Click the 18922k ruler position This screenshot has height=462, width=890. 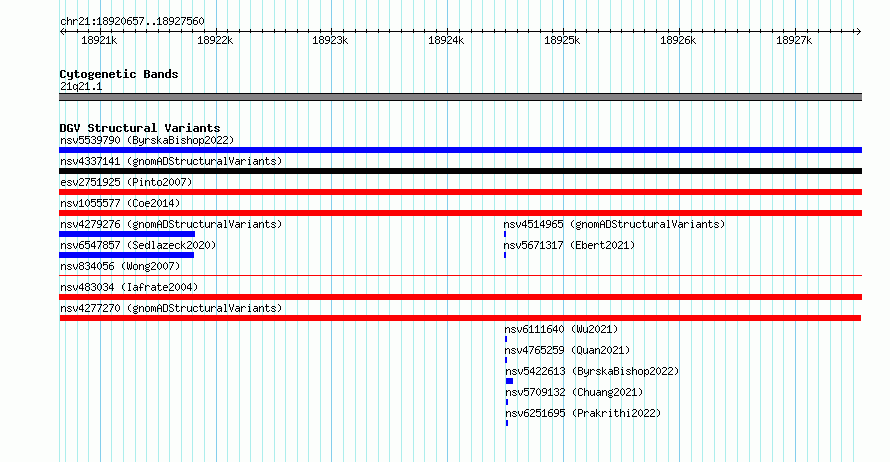coord(215,40)
